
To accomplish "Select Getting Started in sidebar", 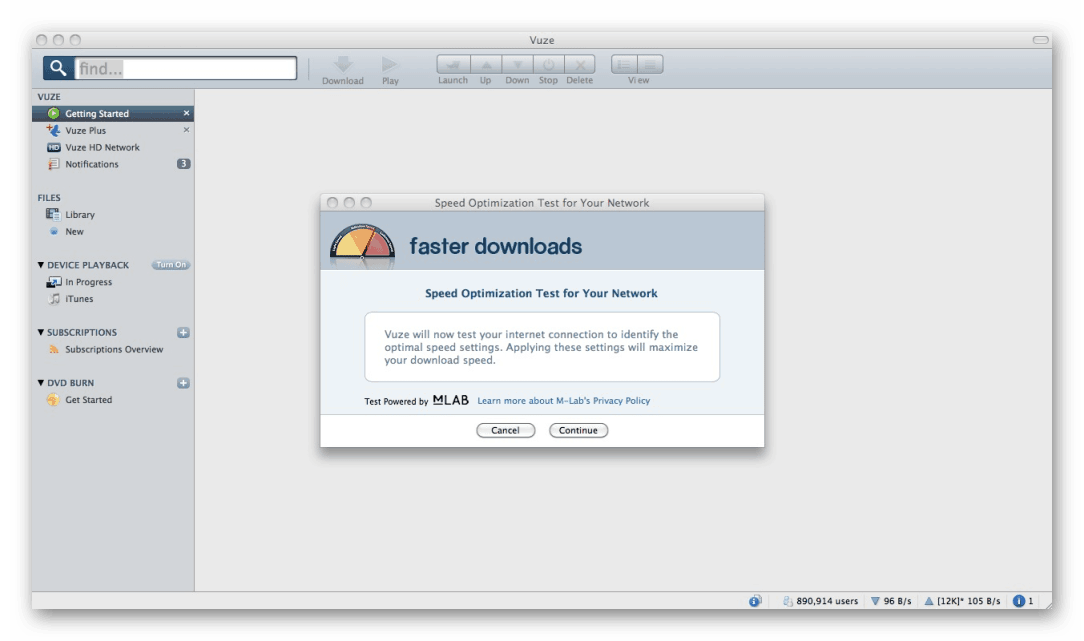I will (x=113, y=113).
